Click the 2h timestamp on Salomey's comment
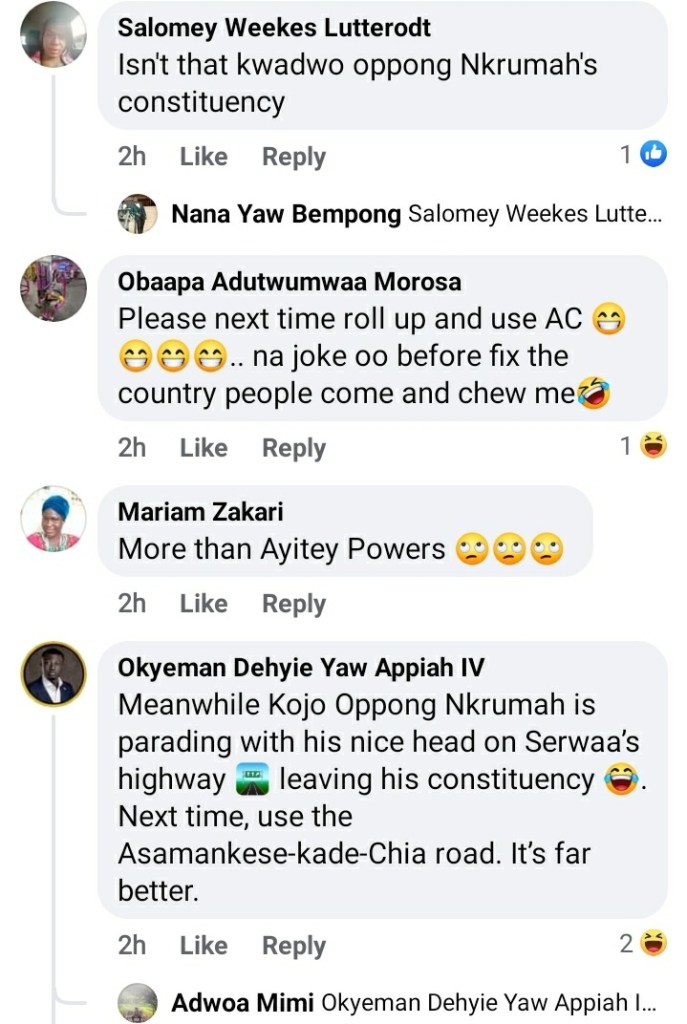Image resolution: width=687 pixels, height=1024 pixels. [x=131, y=156]
